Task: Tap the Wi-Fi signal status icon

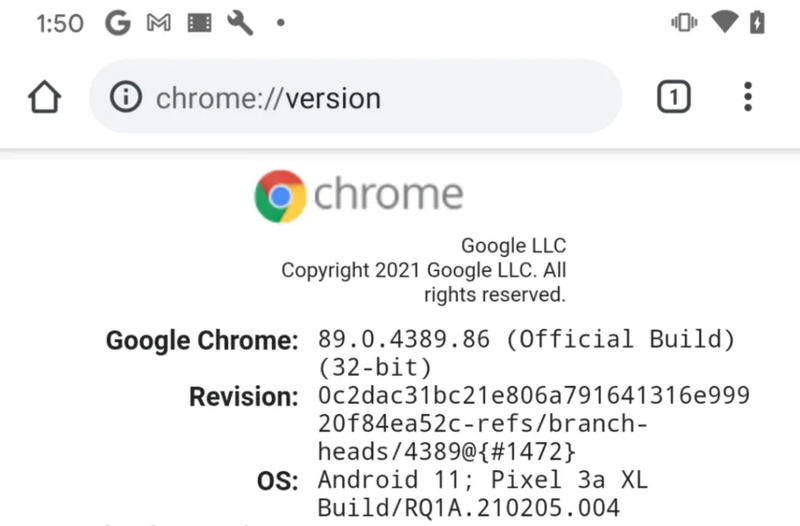Action: (x=725, y=22)
